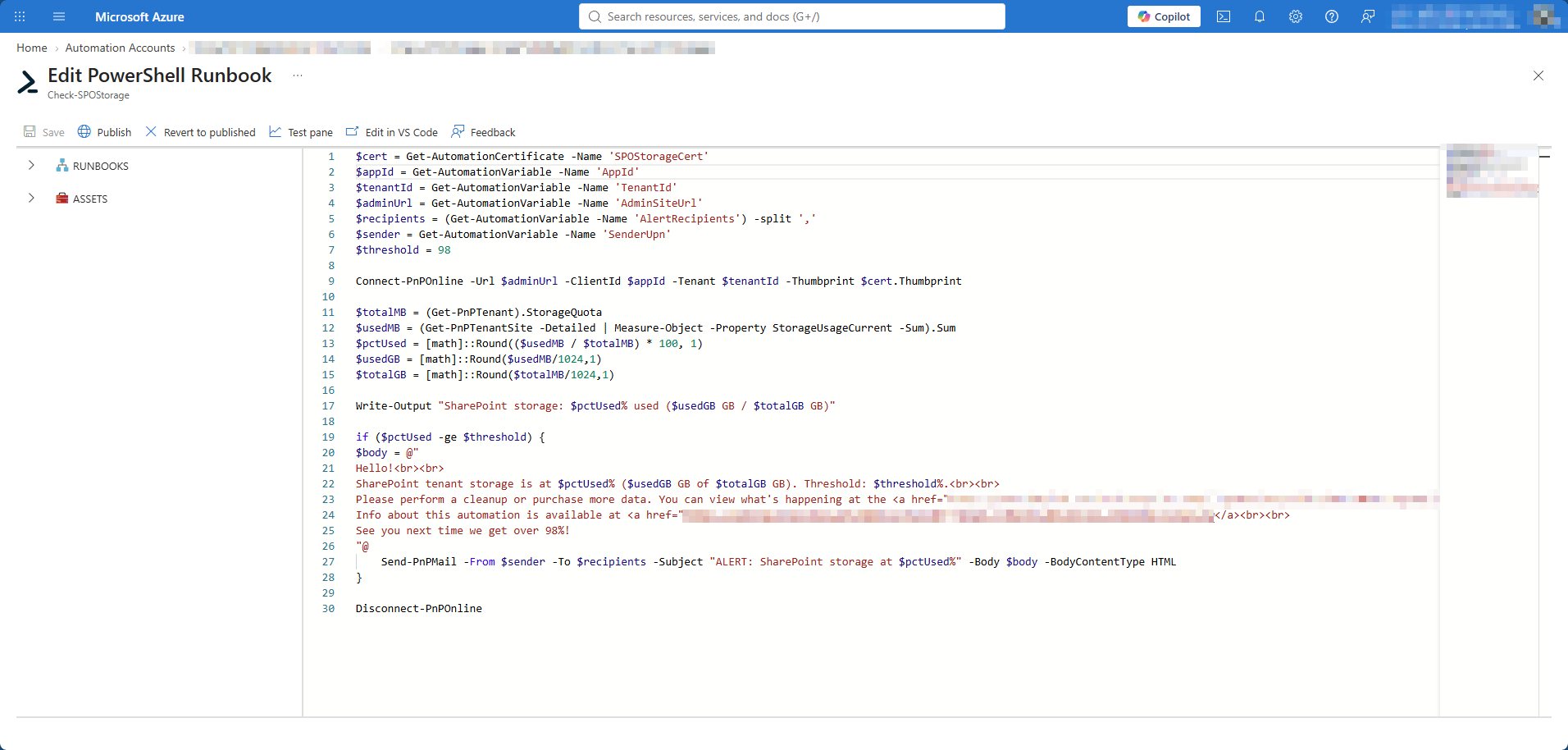The width and height of the screenshot is (1568, 750).
Task: Click the 'AdminSiteUrl' string on line 4
Action: click(x=659, y=204)
